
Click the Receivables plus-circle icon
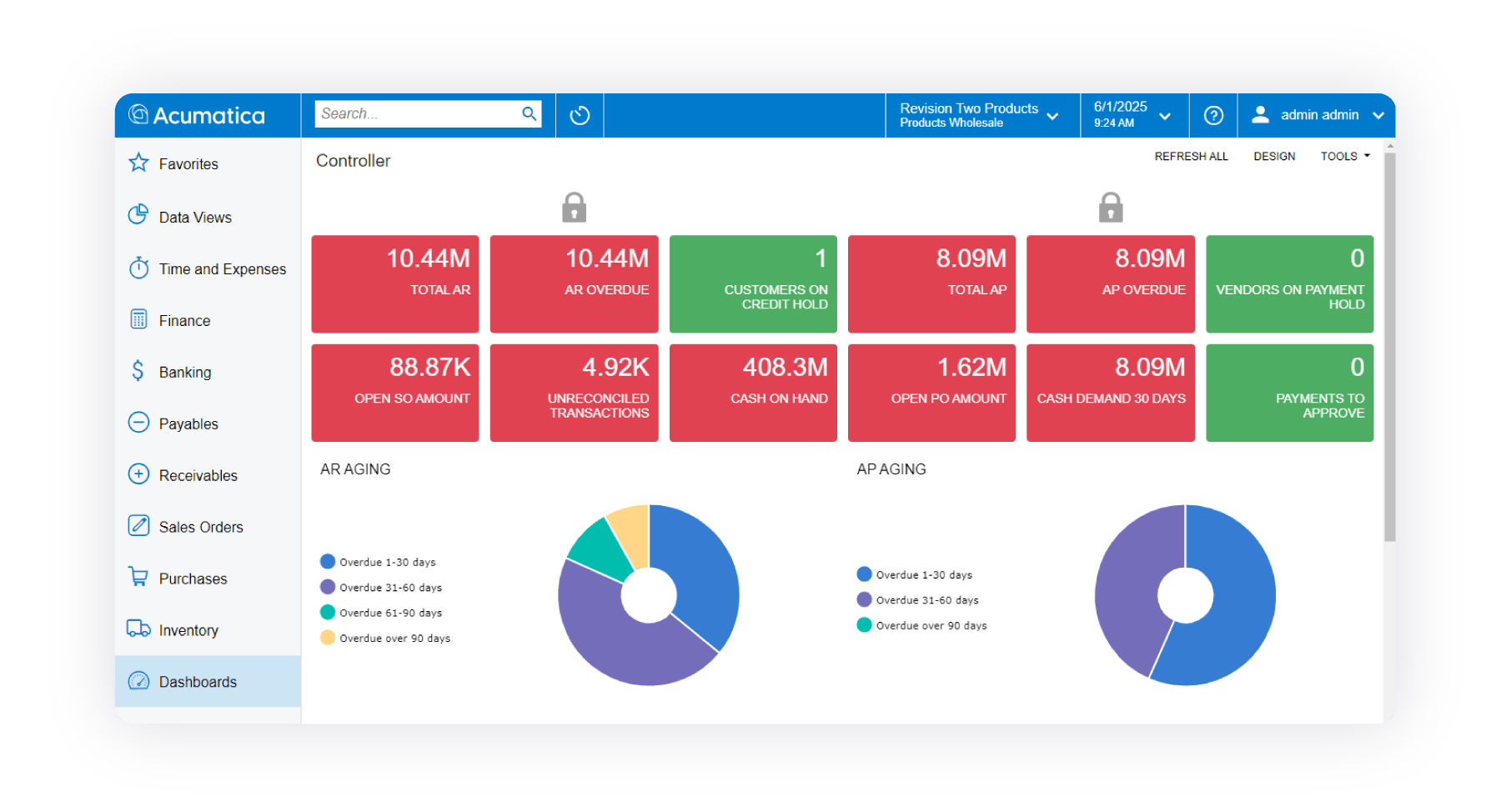pos(138,474)
